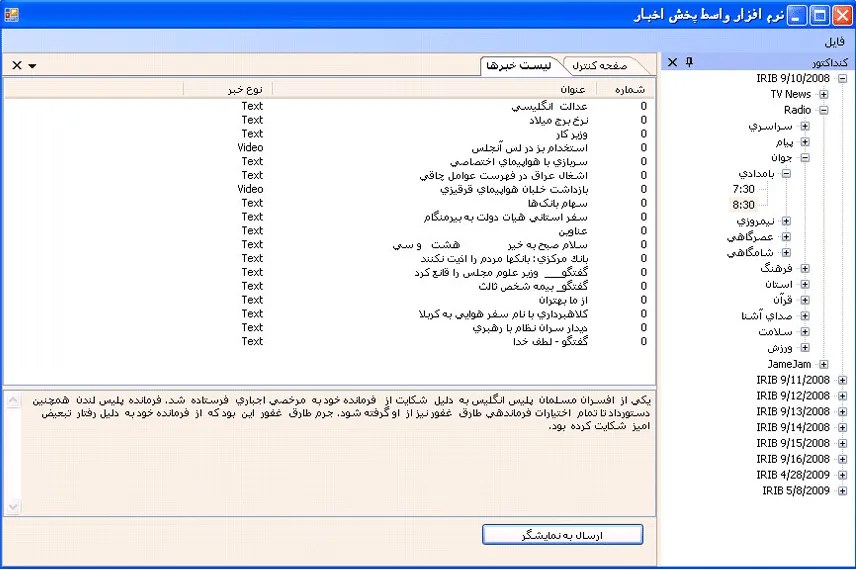Maximize the application window
This screenshot has width=856, height=570.
pos(819,15)
